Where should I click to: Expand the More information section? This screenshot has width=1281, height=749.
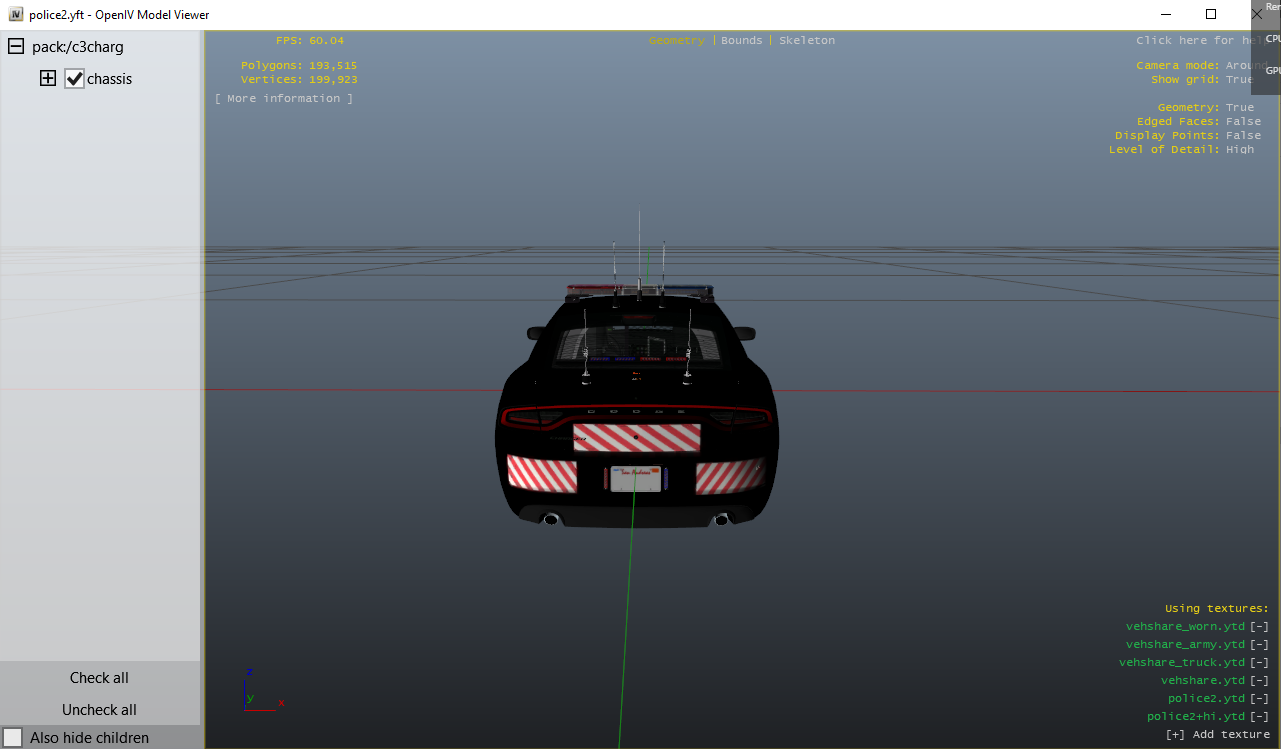[284, 99]
